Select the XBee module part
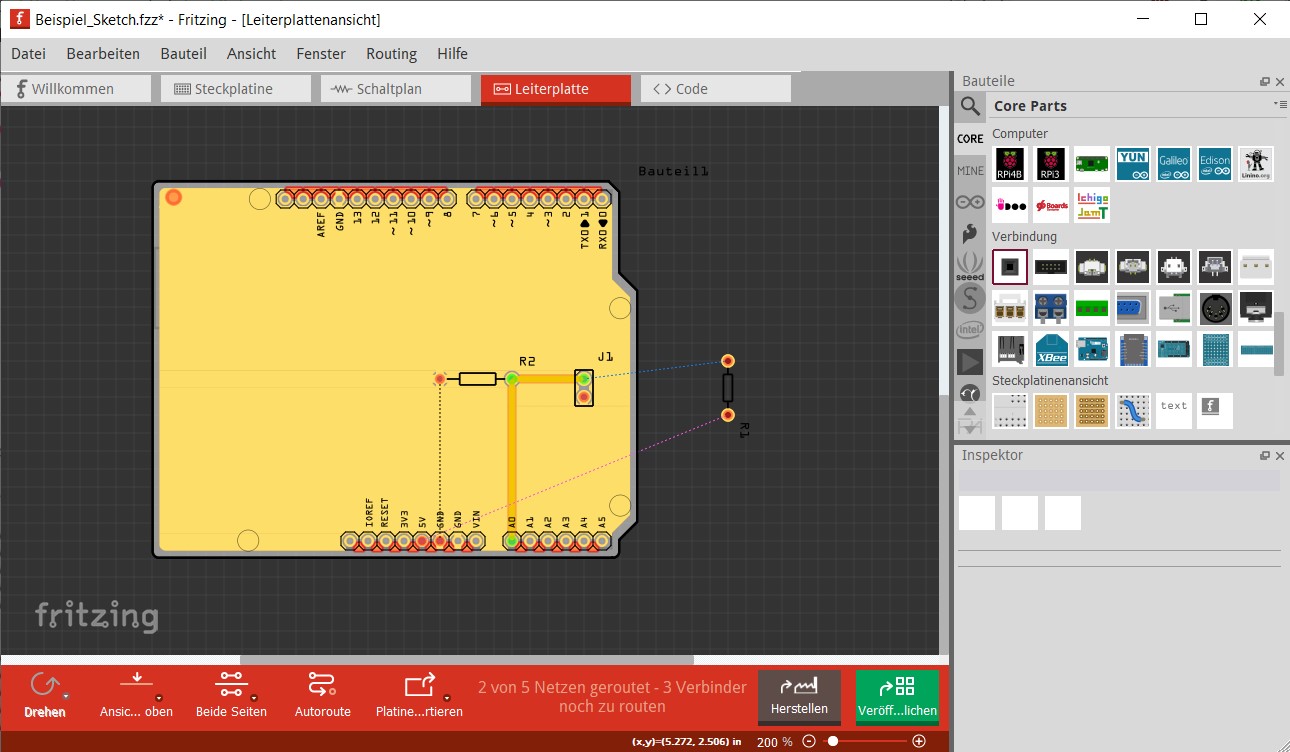Screen dimensions: 1290x752 point(1051,348)
